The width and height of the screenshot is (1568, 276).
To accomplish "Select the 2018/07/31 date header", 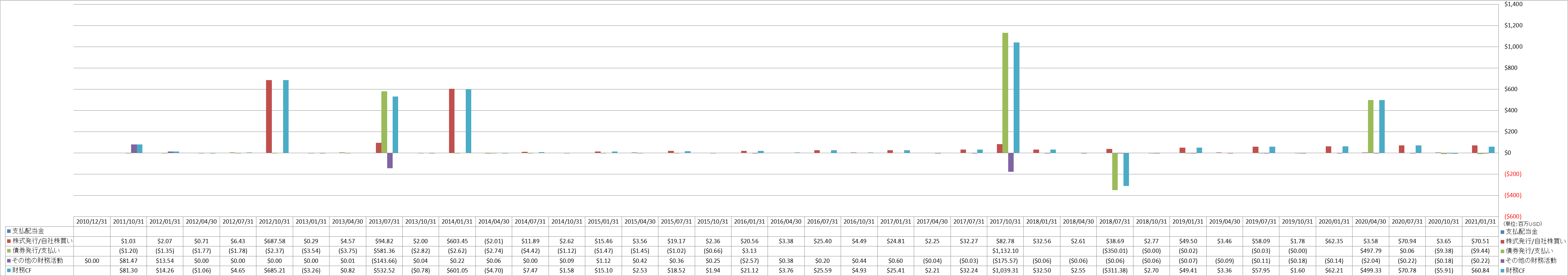I will 1114,222.
